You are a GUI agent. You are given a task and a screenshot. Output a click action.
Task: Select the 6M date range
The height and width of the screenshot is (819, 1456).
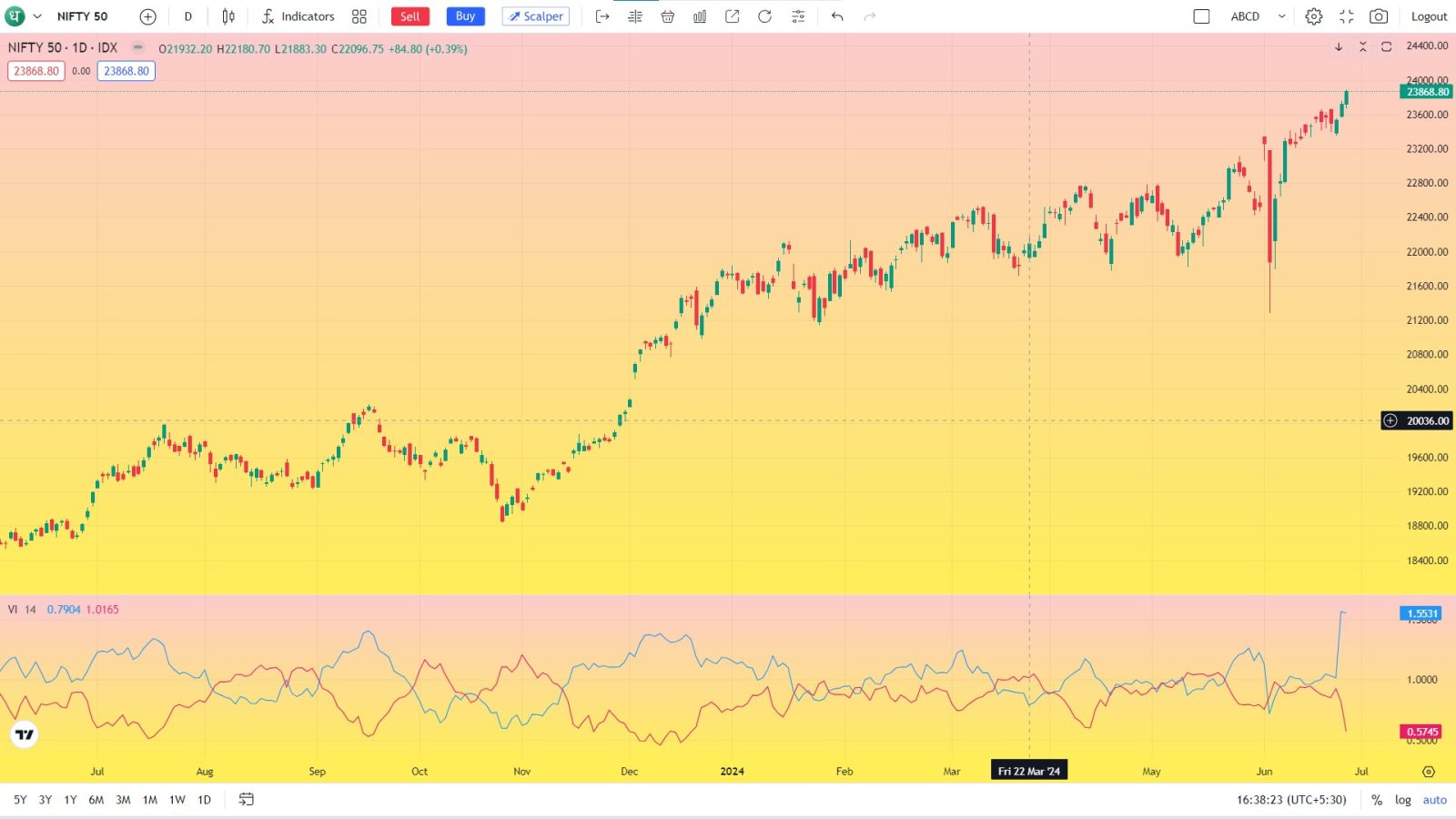click(96, 800)
